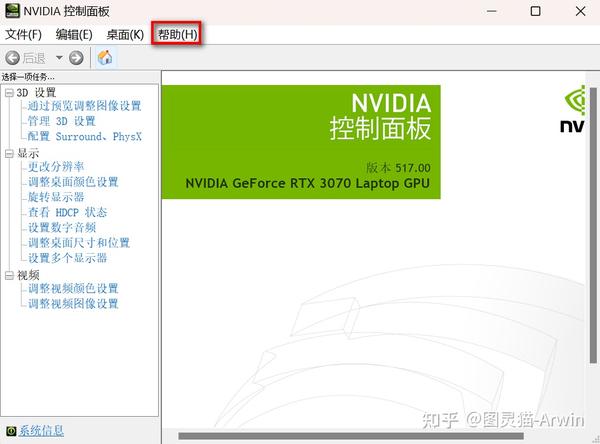Click the forward arrow icon
The image size is (600, 444).
click(x=76, y=58)
